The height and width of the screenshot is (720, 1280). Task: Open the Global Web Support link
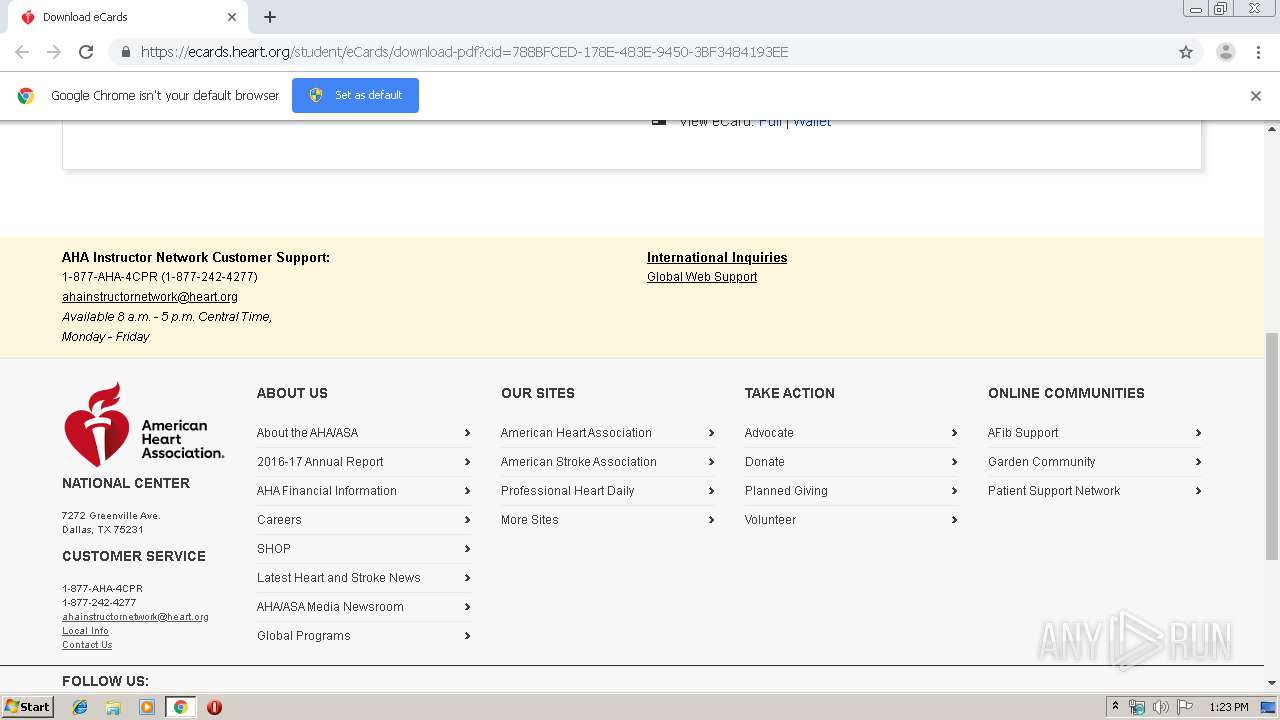tap(702, 277)
